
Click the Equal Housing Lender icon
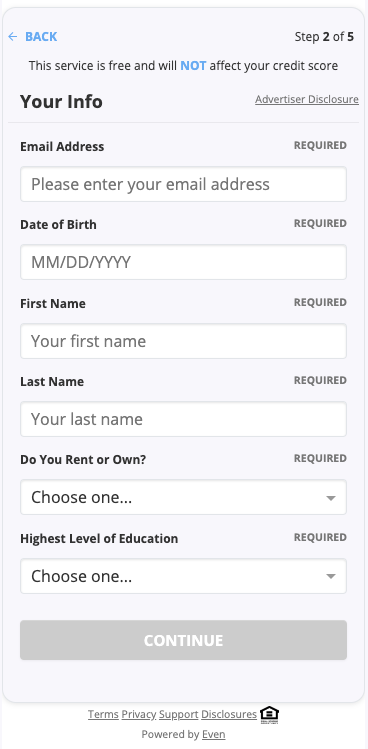coord(270,715)
